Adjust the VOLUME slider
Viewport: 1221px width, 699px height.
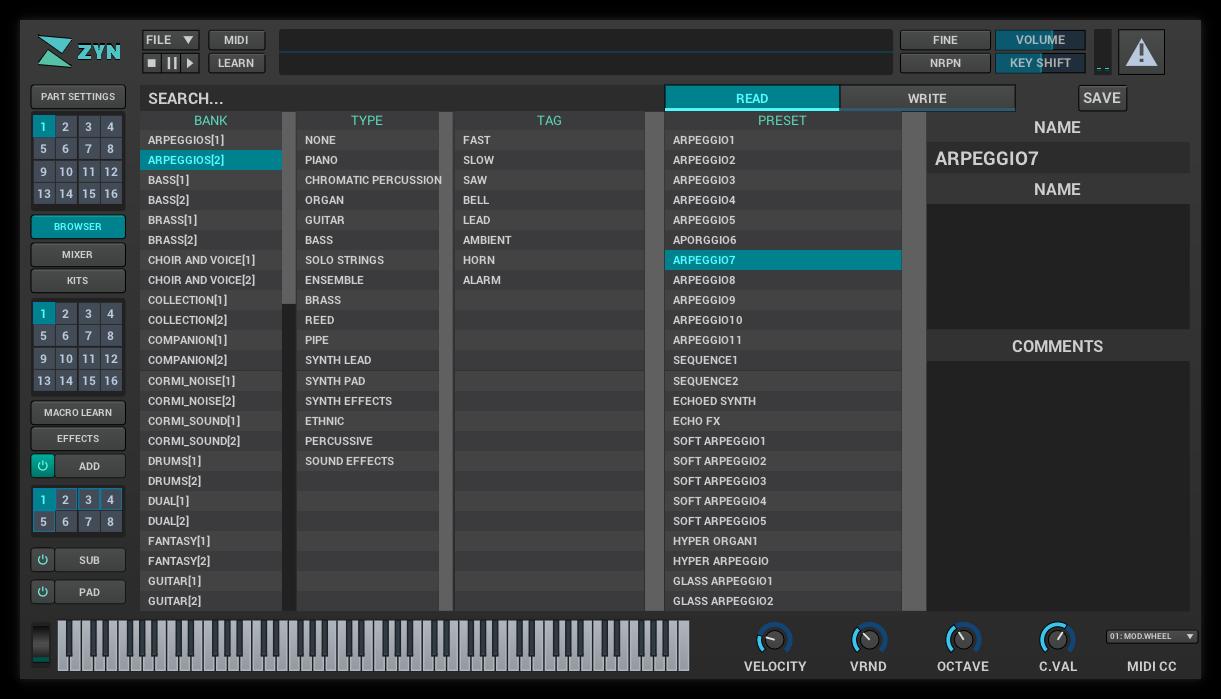1040,40
